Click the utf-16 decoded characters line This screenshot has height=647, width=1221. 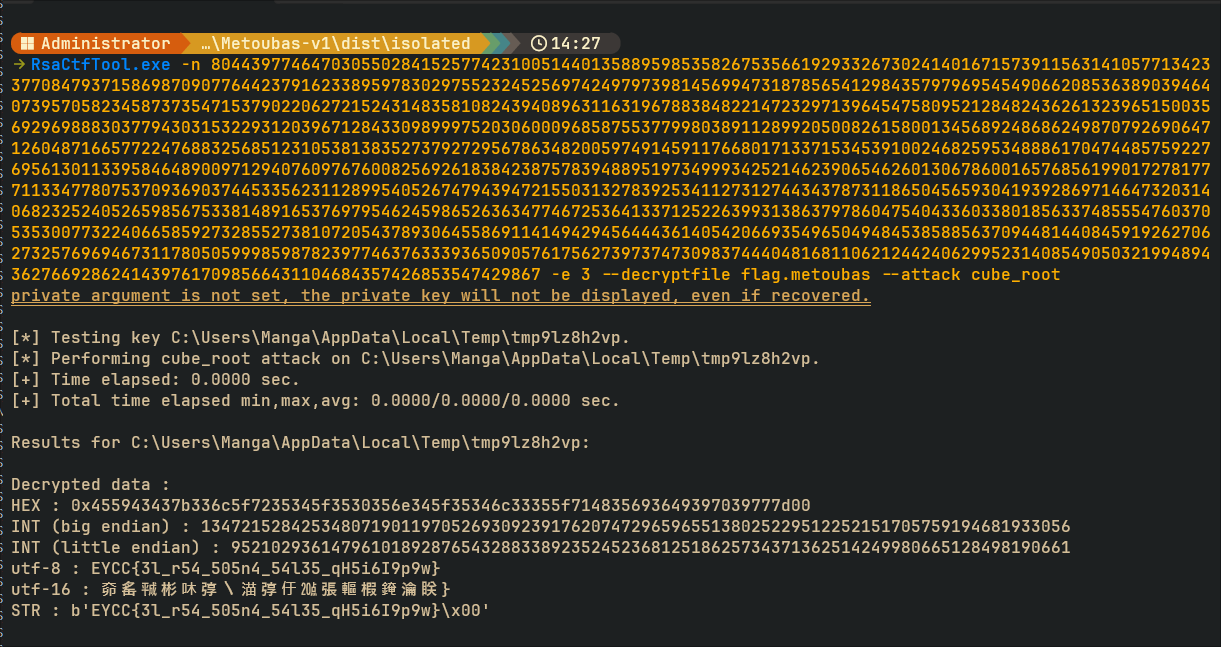pos(231,589)
